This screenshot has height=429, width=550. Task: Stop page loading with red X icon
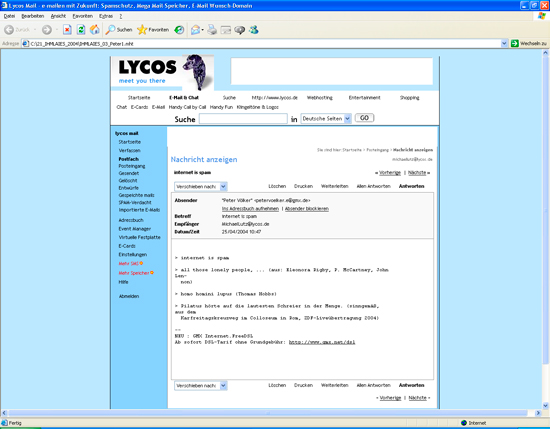coord(67,30)
